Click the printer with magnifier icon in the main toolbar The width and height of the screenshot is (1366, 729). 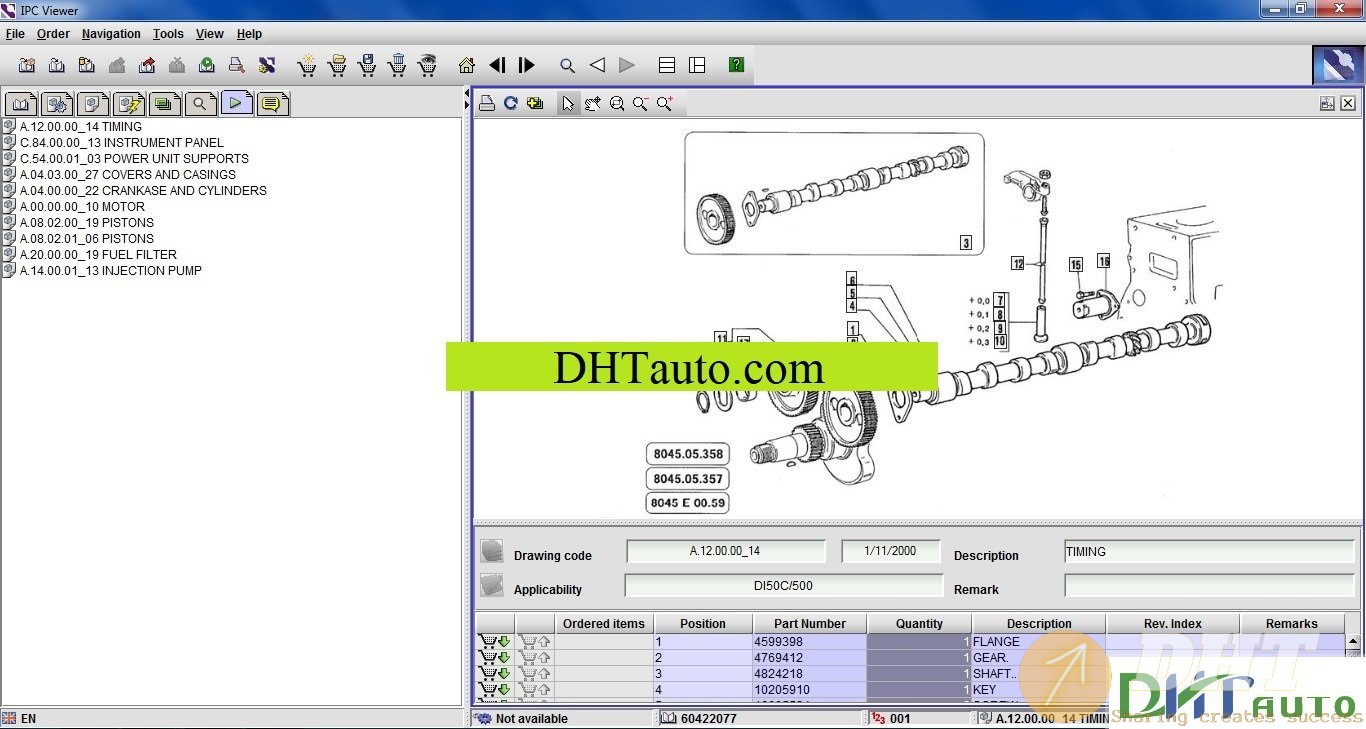237,65
